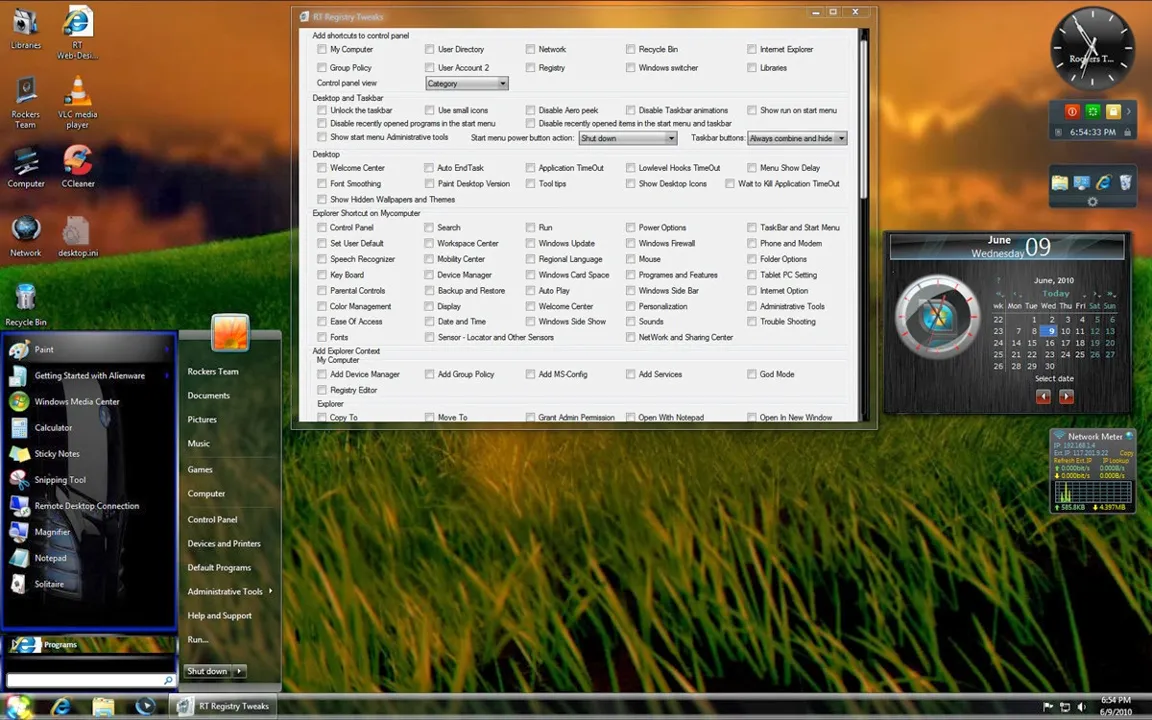Launch CCleaner from the desktop
This screenshot has width=1152, height=720.
77,167
